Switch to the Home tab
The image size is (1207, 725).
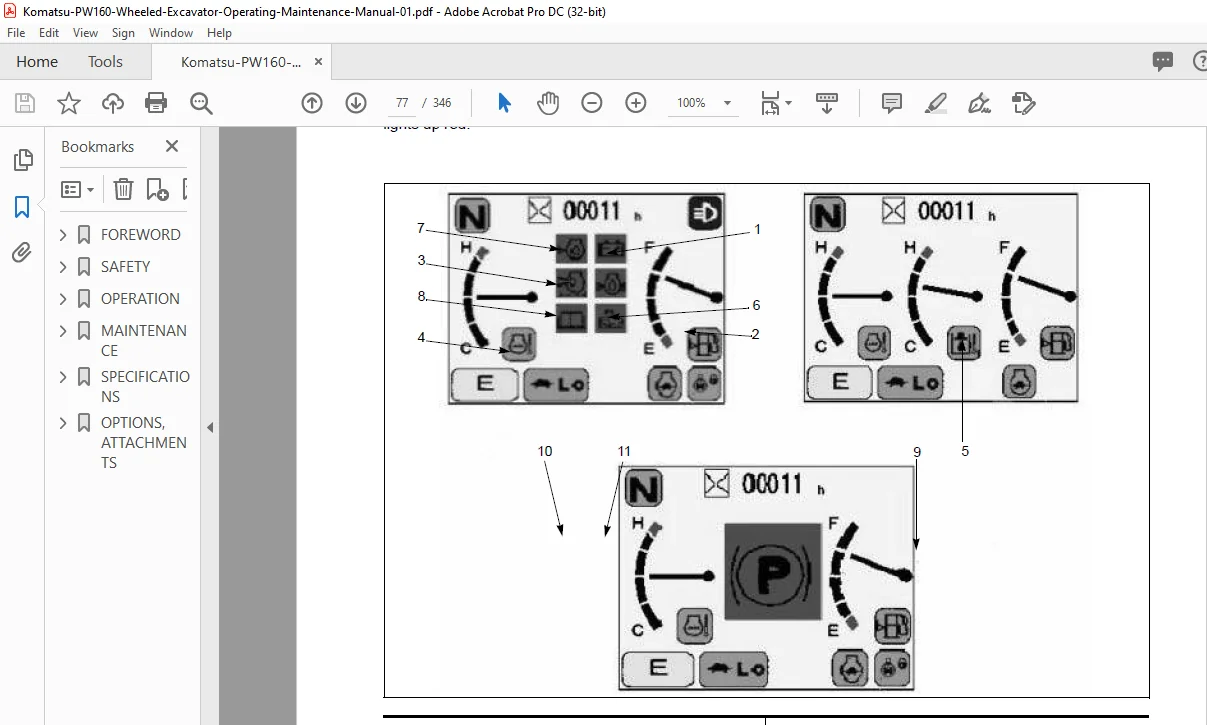(37, 62)
